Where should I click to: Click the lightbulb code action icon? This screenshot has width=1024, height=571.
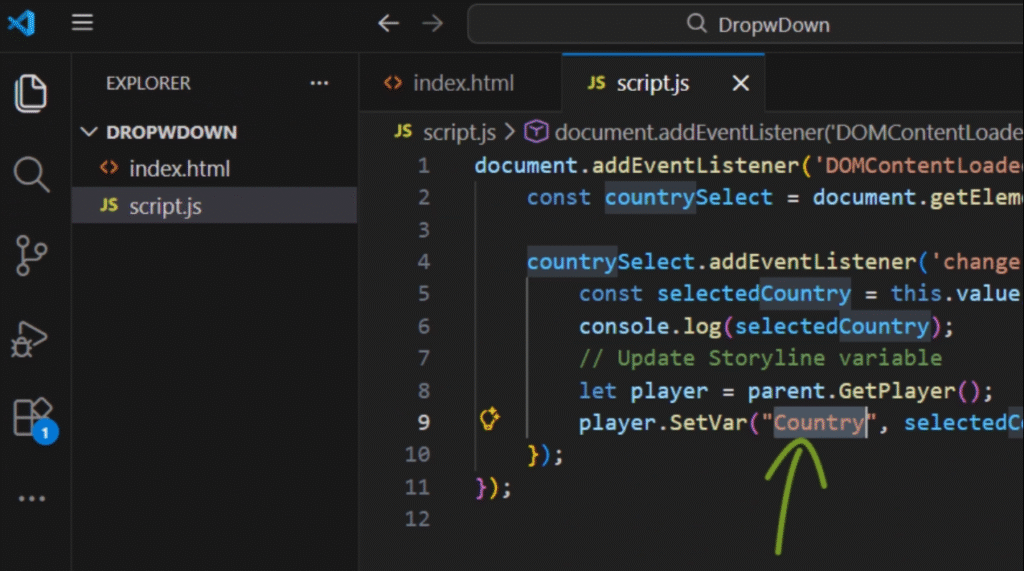pos(489,420)
